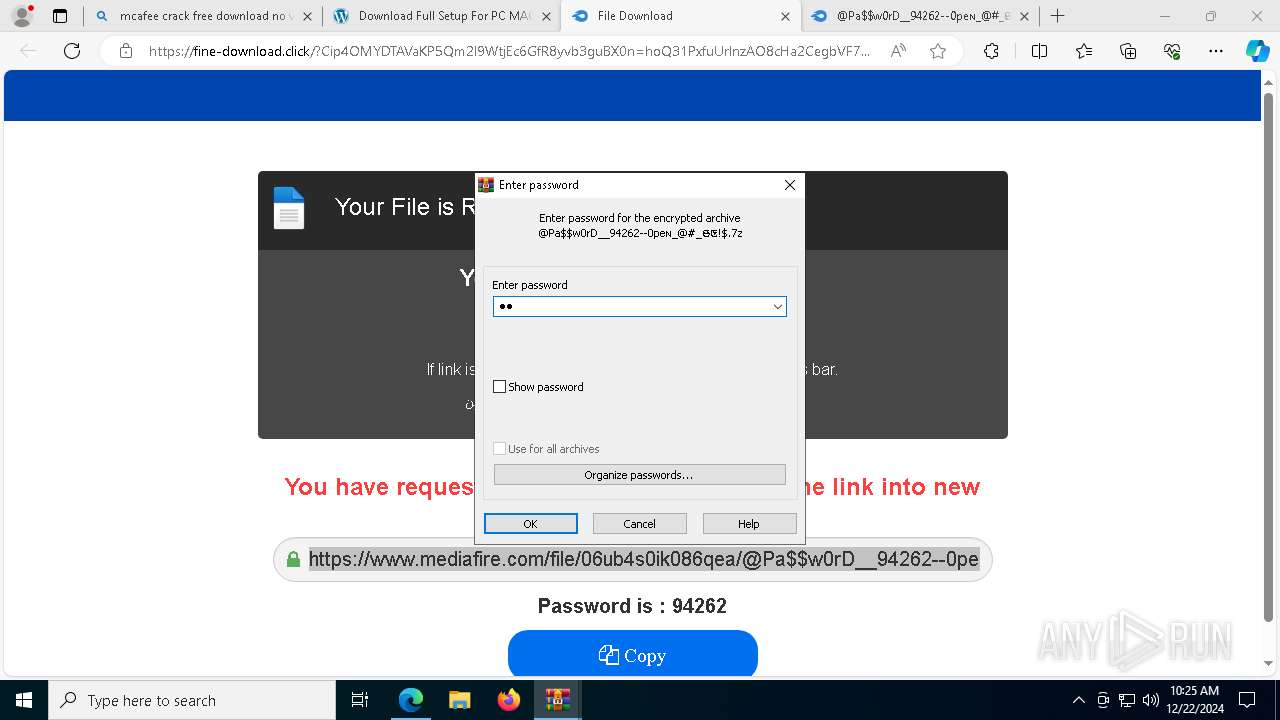Open the tab actions menu icon
This screenshot has height=720, width=1280.
coord(60,16)
